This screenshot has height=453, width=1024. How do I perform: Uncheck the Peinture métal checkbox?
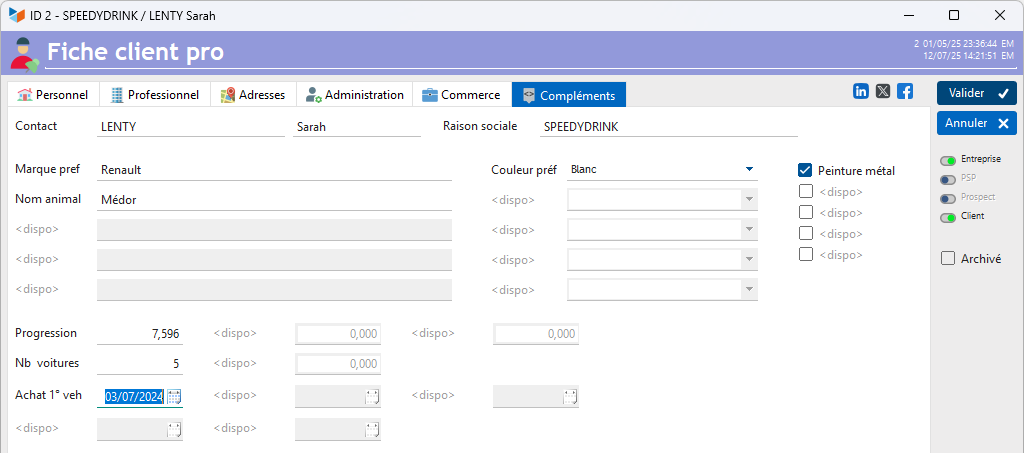pyautogui.click(x=805, y=170)
